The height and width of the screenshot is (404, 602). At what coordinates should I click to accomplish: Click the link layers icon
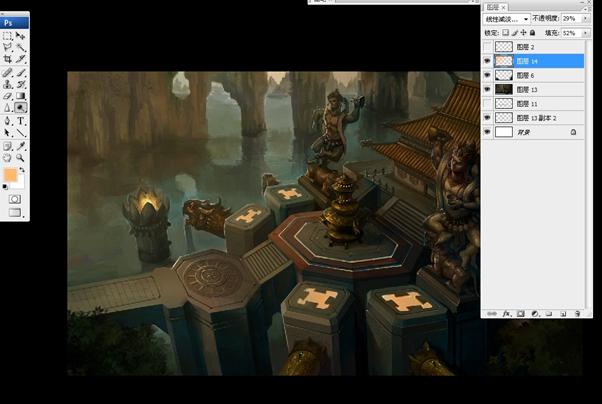tap(491, 314)
